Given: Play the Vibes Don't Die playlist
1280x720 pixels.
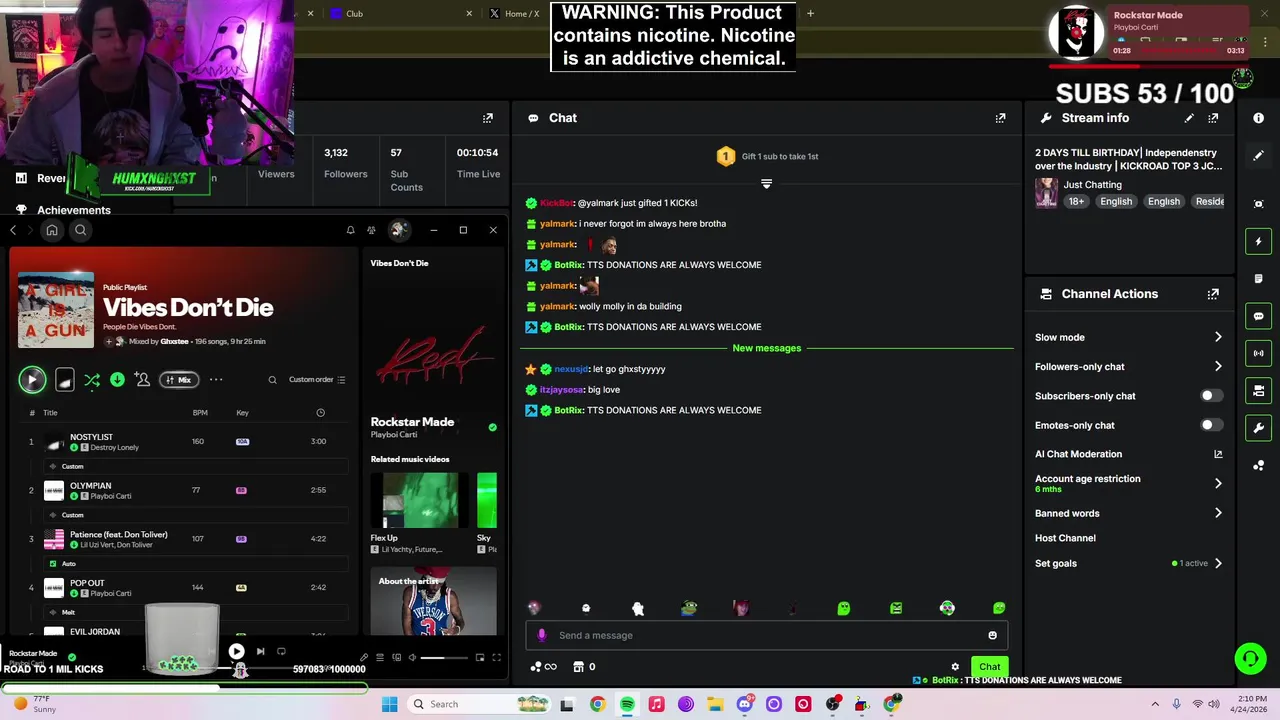Looking at the screenshot, I should [x=32, y=379].
